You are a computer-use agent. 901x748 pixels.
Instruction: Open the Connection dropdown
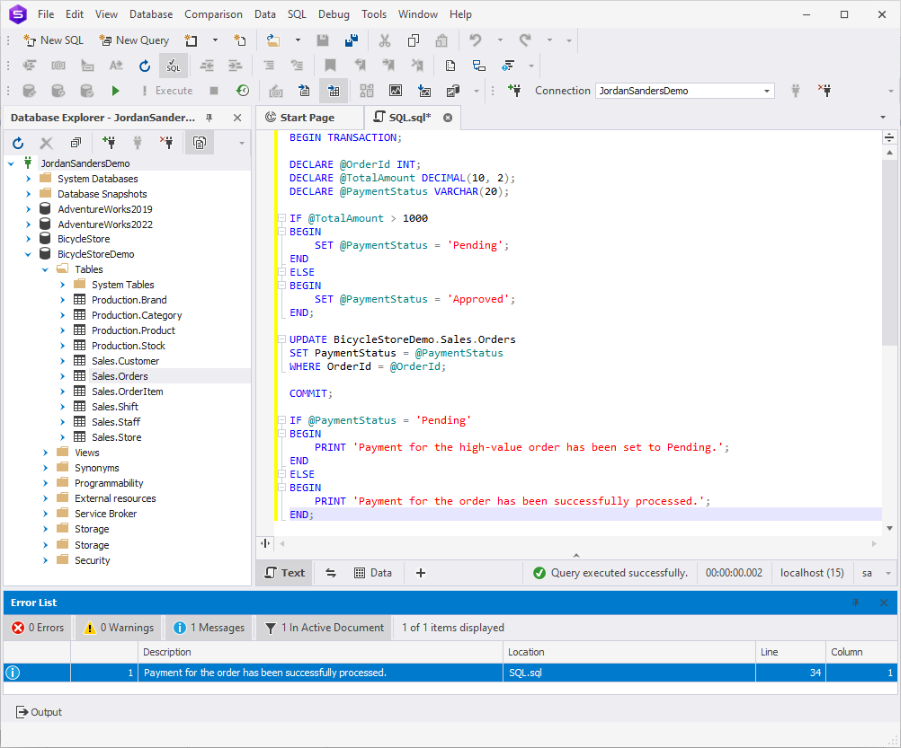pos(767,91)
